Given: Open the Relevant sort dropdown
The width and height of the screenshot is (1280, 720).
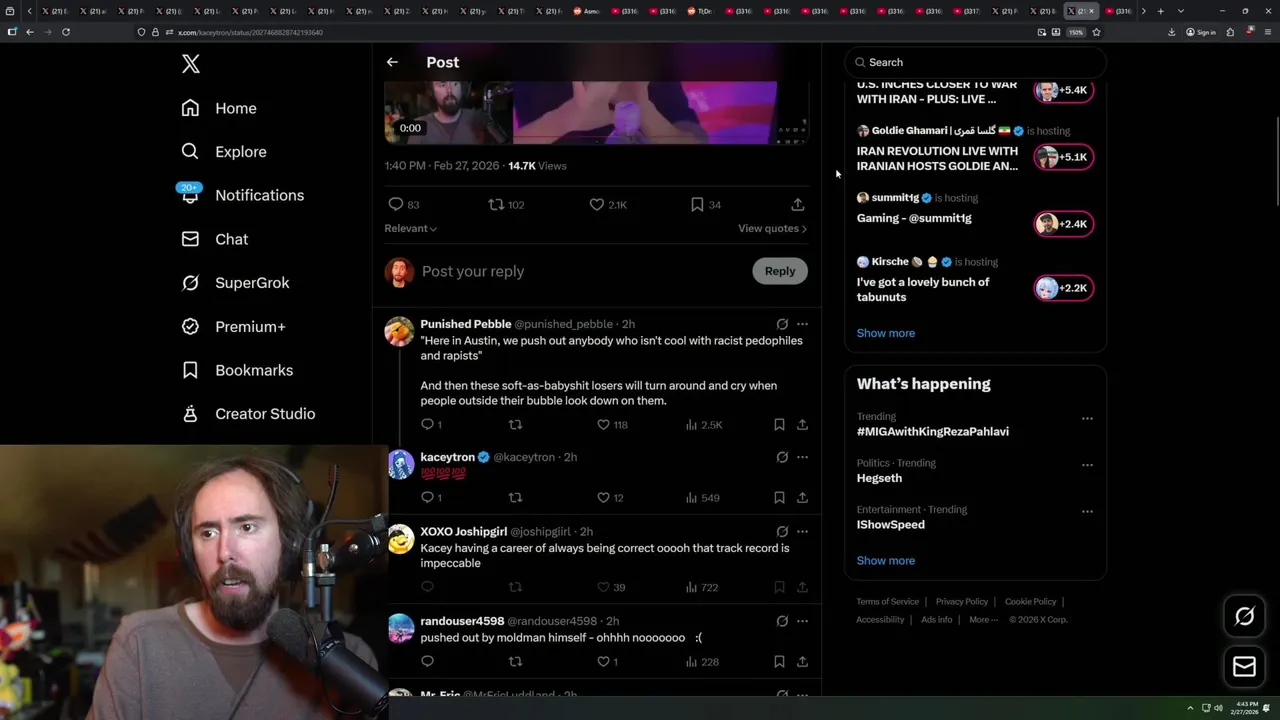Looking at the screenshot, I should pyautogui.click(x=410, y=228).
